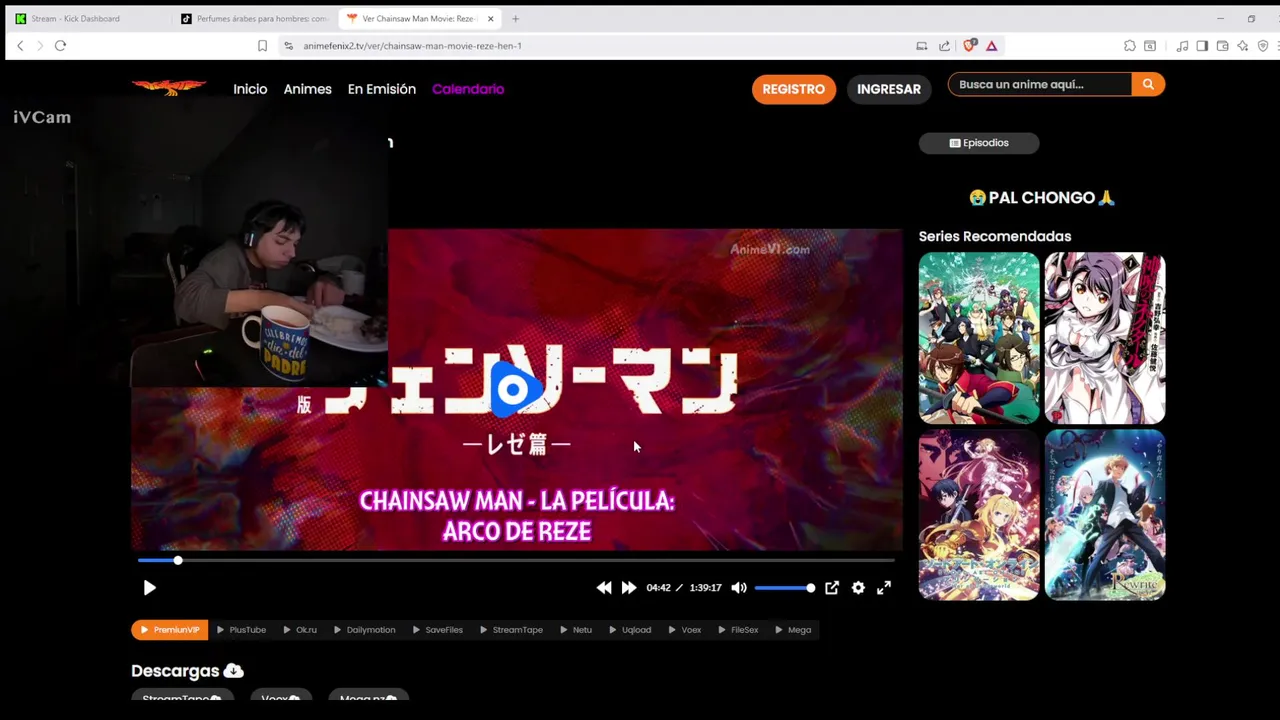Screen dimensions: 1280x720
Task: Select the Ok.ru server
Action: tap(299, 630)
